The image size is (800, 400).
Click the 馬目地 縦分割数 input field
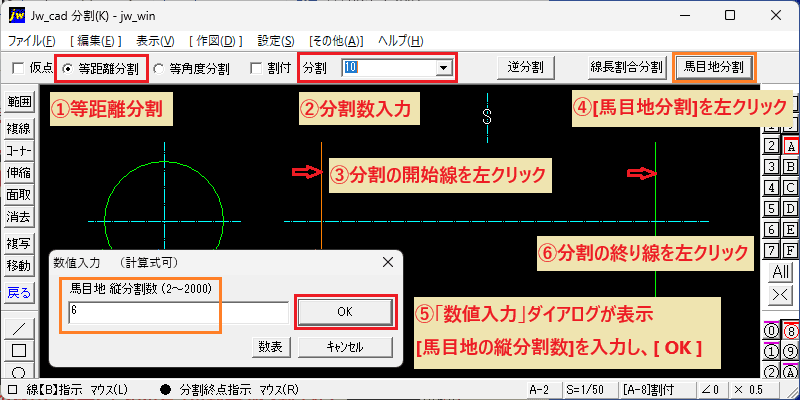pyautogui.click(x=179, y=312)
